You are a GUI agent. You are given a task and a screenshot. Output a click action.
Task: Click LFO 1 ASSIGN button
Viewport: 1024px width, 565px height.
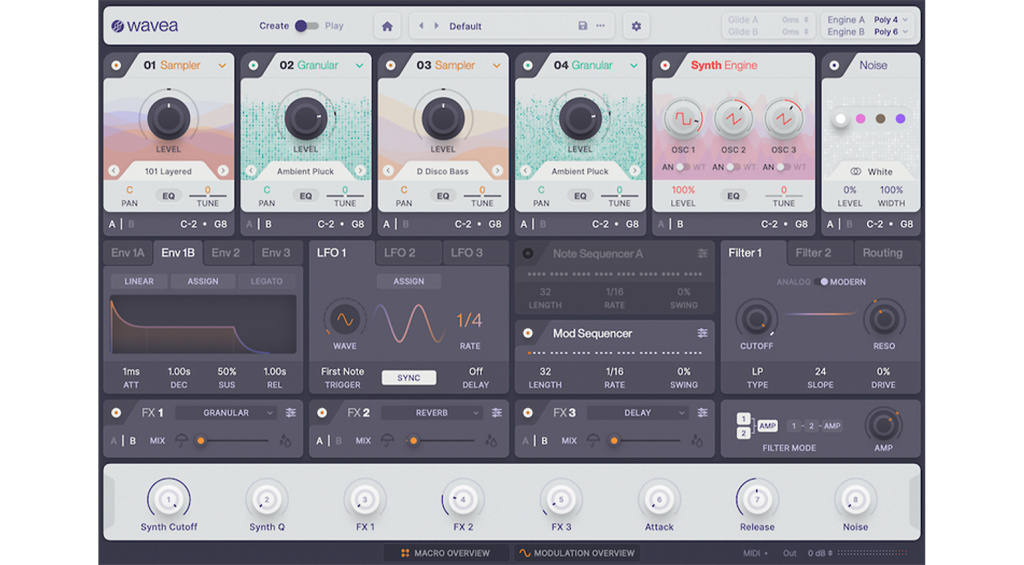(x=409, y=282)
